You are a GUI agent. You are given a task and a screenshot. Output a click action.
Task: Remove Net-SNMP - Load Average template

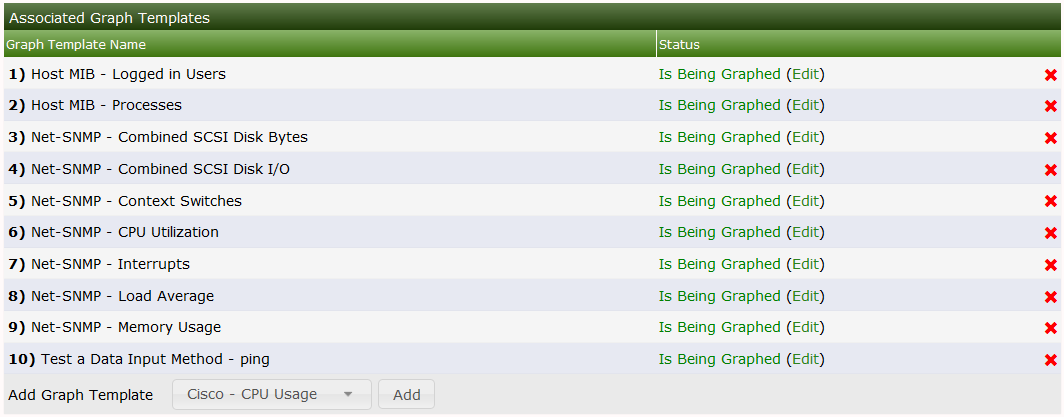[x=1051, y=297]
